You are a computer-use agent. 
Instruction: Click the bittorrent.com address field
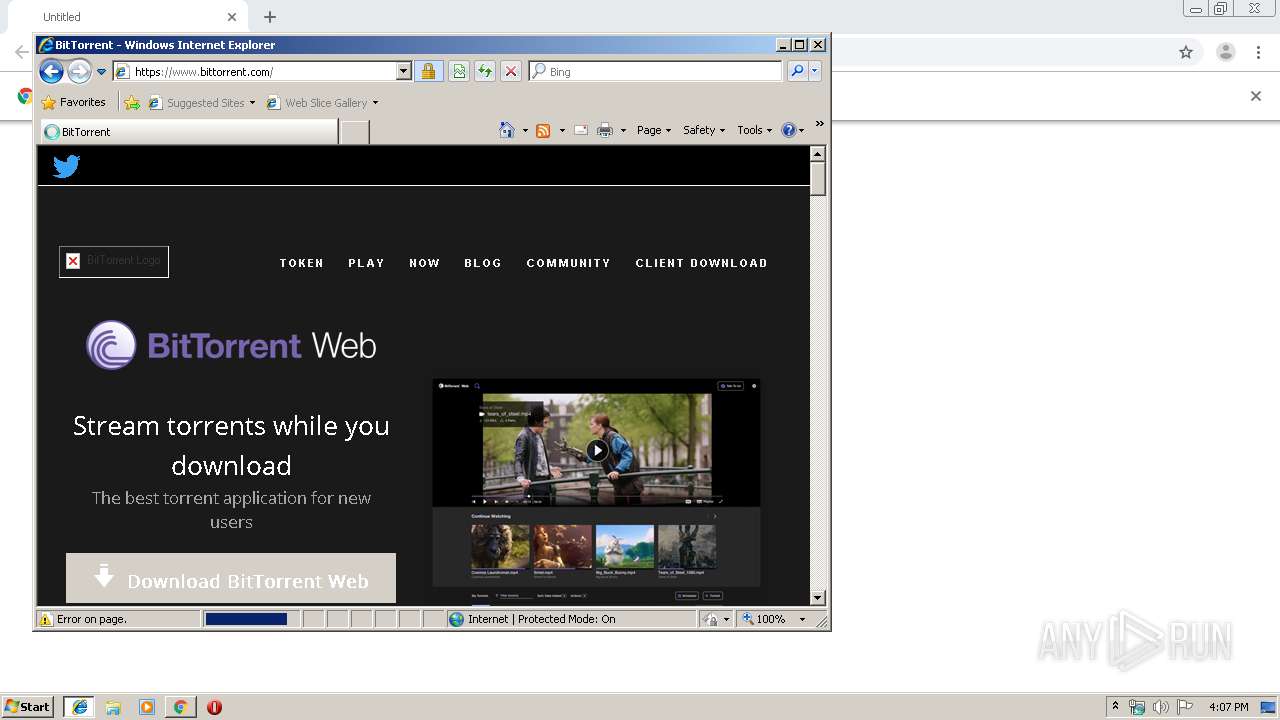pos(262,71)
